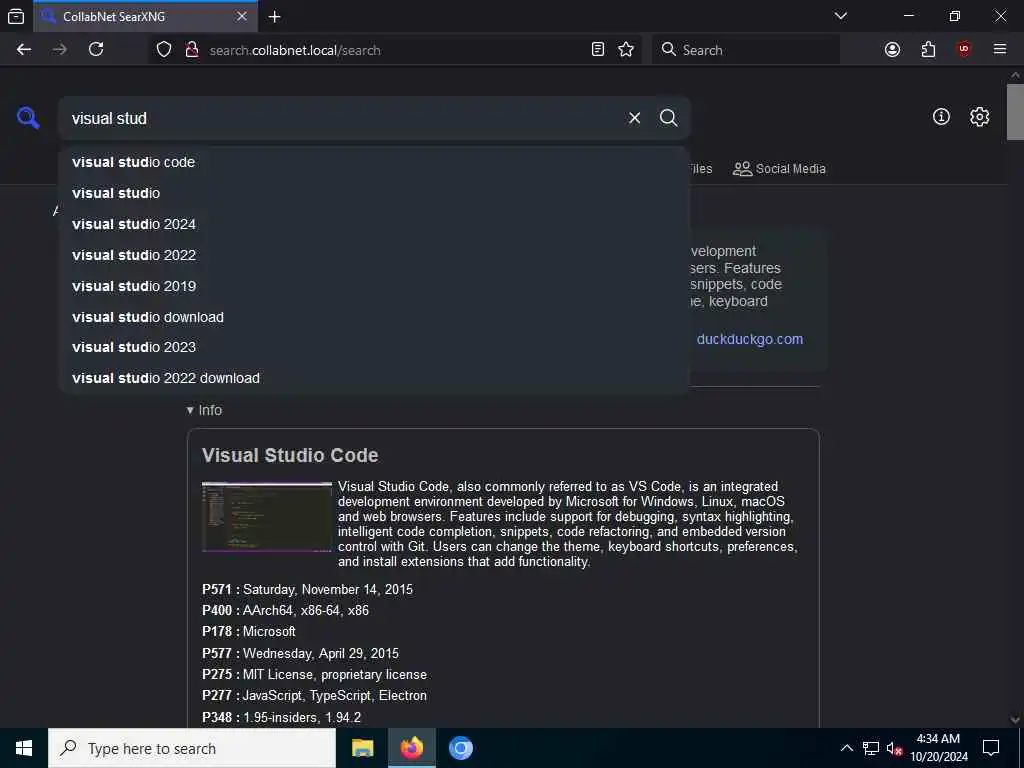Choose suggestion 'visual studio 2023'
The image size is (1024, 768).
click(374, 347)
